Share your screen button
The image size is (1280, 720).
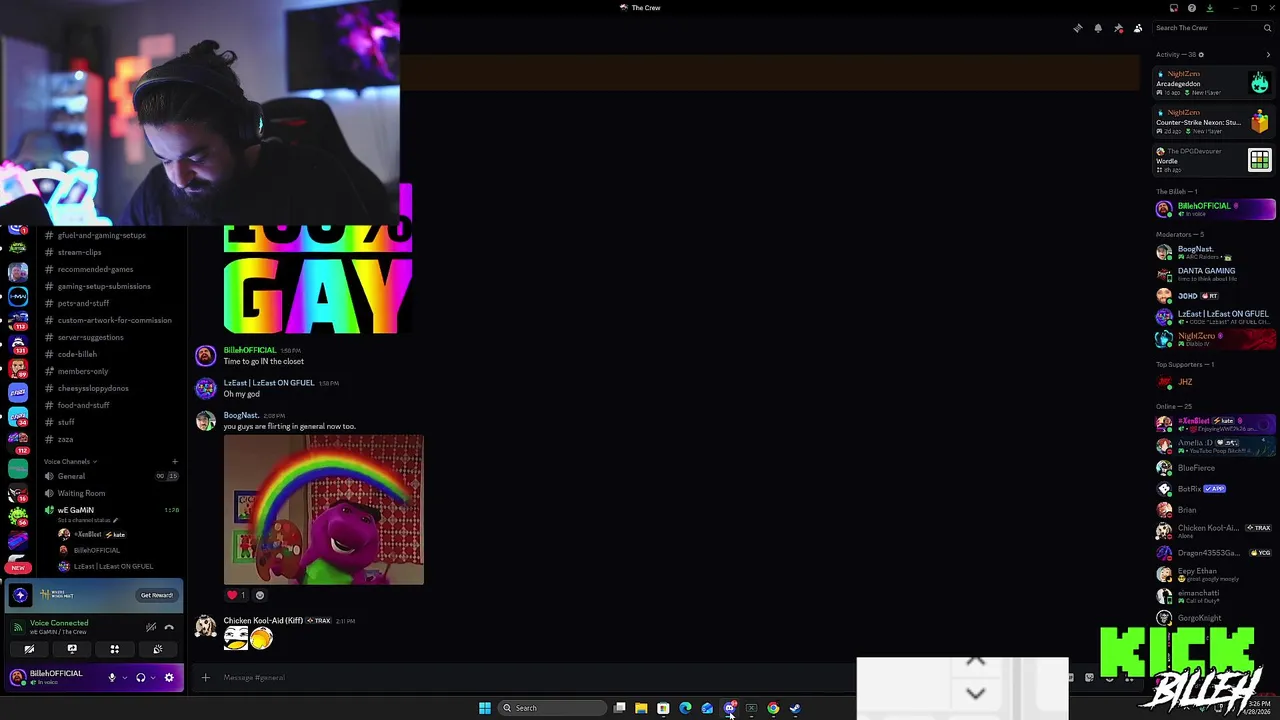72,649
